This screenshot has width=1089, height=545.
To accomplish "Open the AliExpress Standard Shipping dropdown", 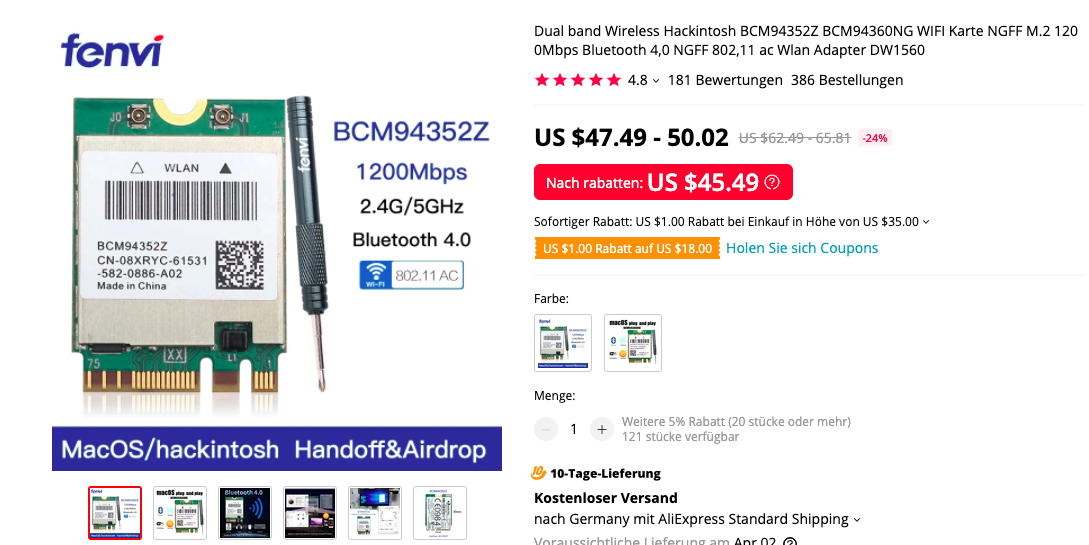I will click(856, 520).
